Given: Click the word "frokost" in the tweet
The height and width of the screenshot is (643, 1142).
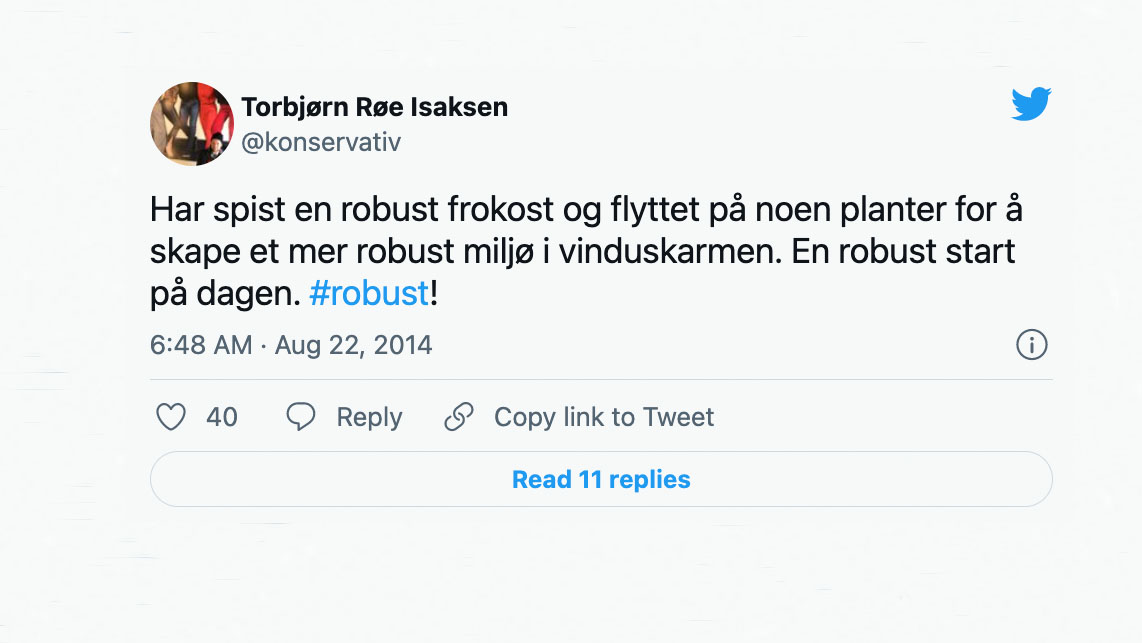Looking at the screenshot, I should pos(526,211).
